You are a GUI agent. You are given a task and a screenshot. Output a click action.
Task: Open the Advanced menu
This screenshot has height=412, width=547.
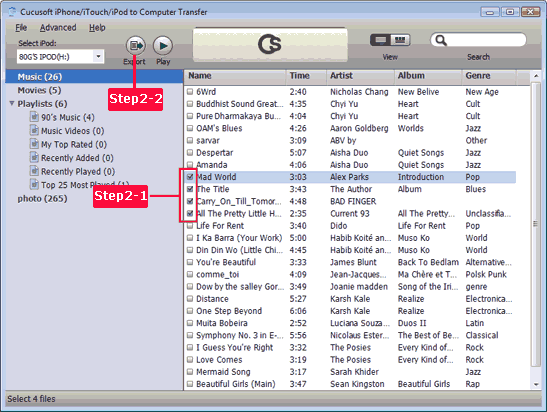[58, 28]
